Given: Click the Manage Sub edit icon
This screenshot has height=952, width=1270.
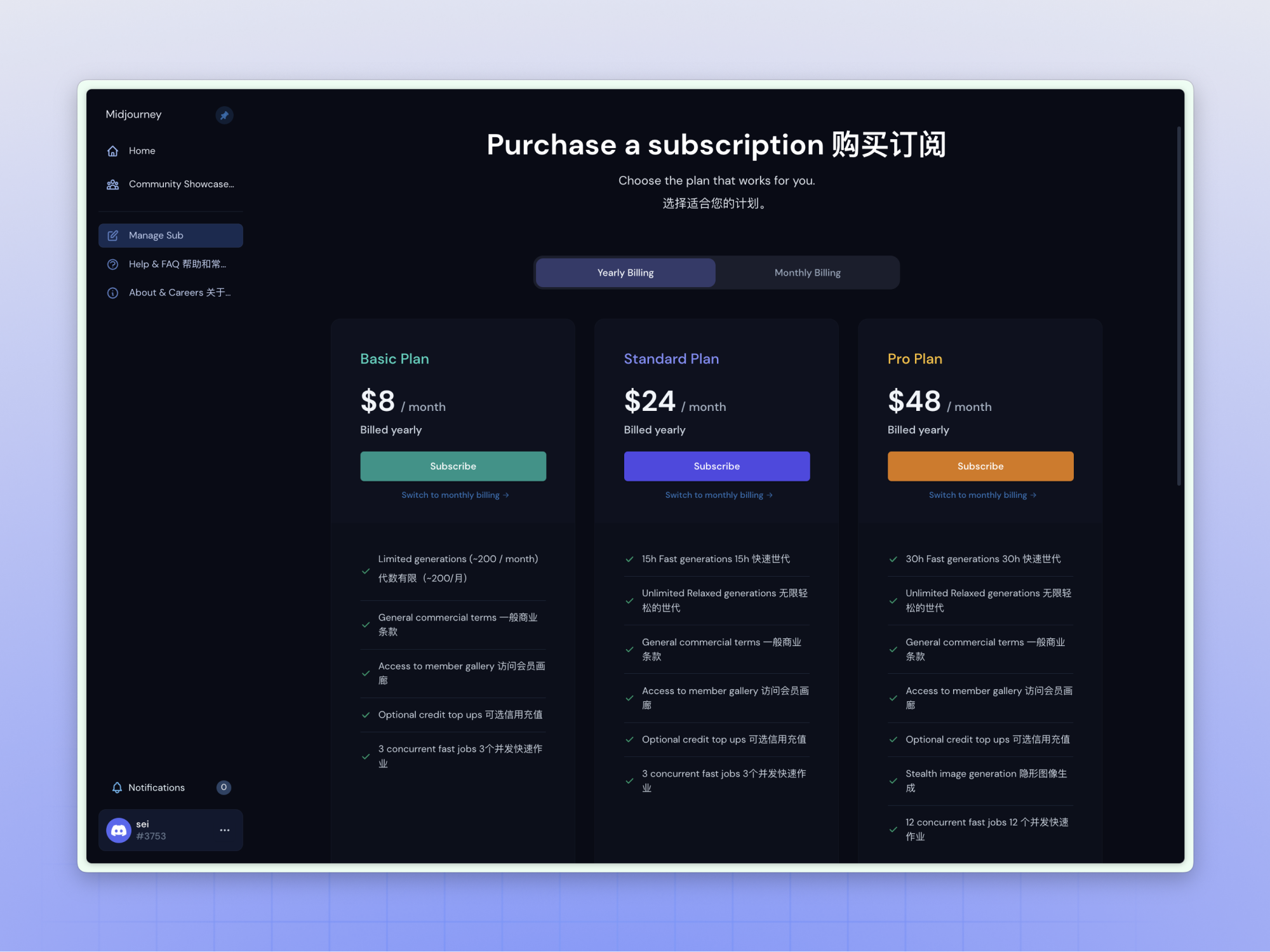Looking at the screenshot, I should [113, 236].
